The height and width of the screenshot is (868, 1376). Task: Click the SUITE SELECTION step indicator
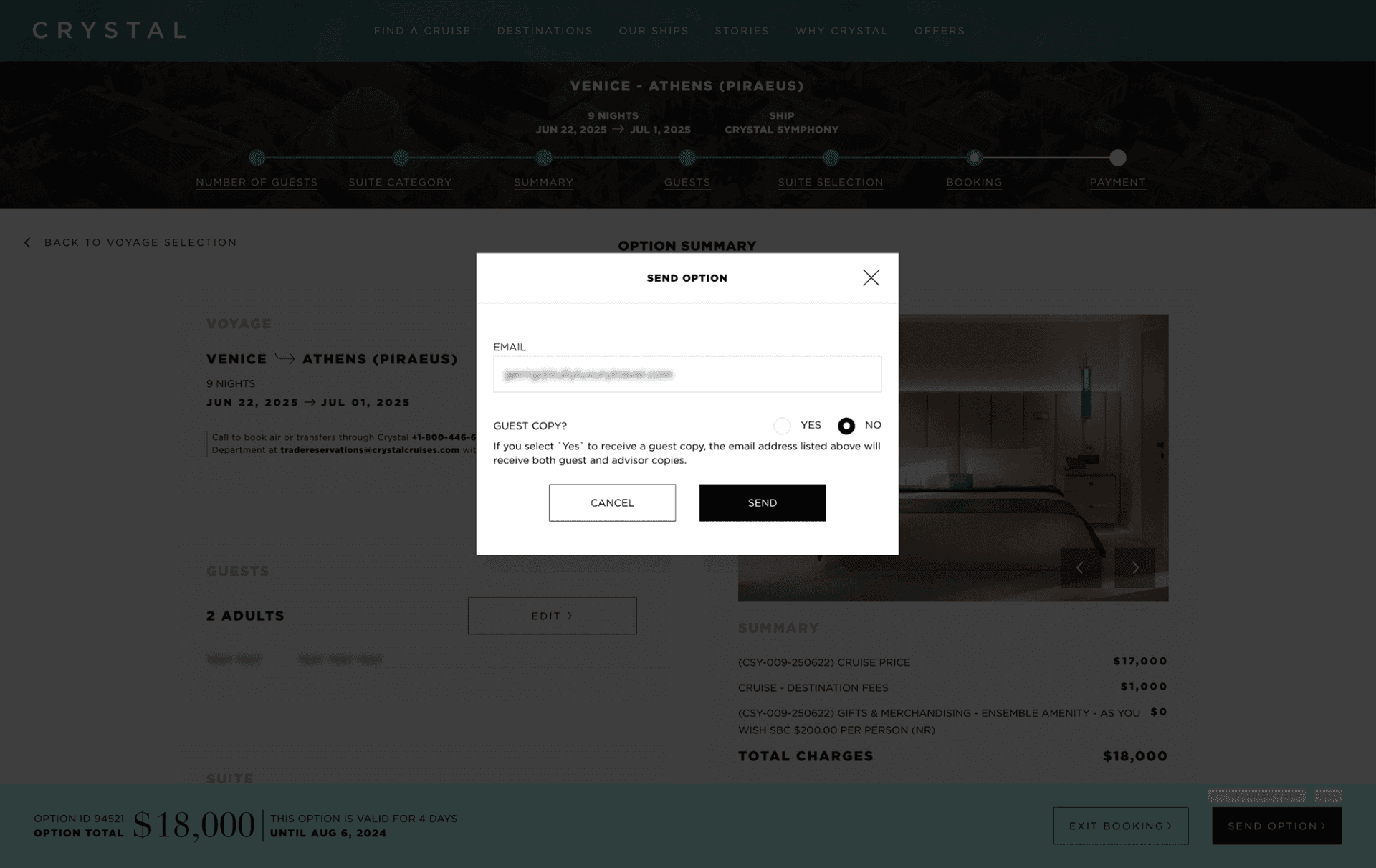[830, 157]
